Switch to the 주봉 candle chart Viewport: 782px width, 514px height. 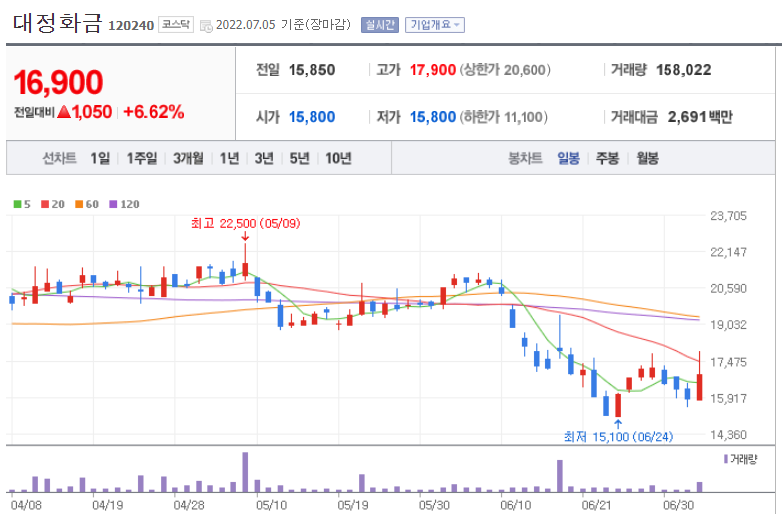pyautogui.click(x=607, y=159)
